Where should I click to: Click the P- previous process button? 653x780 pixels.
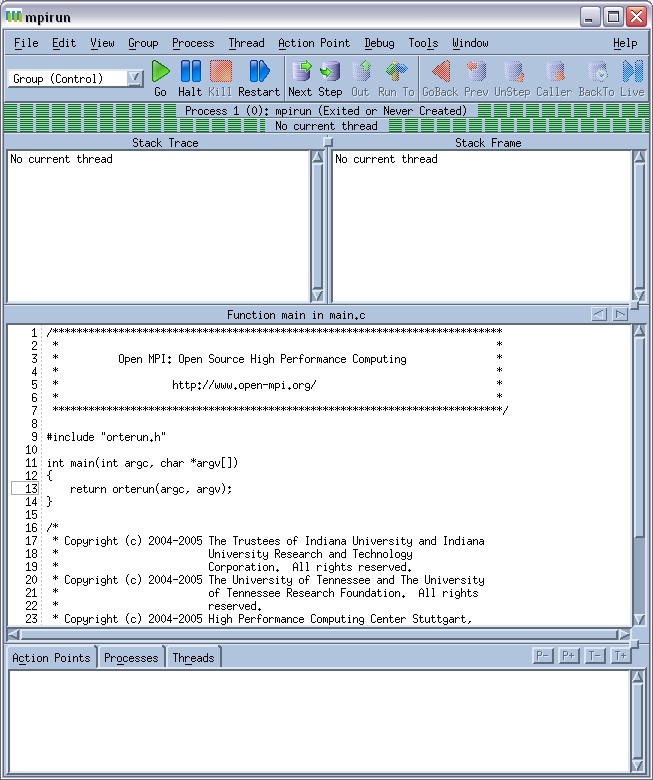(542, 656)
